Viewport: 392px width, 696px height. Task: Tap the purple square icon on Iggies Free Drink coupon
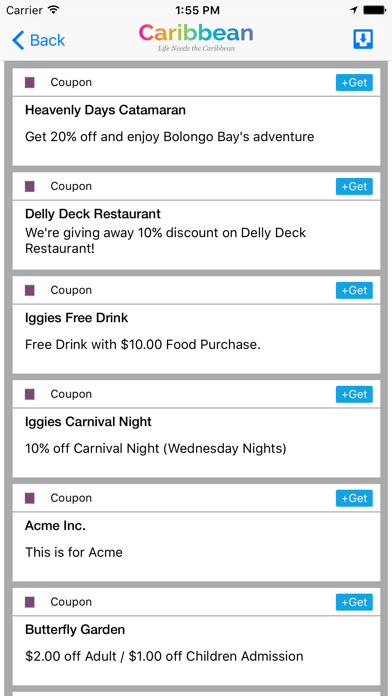click(30, 290)
